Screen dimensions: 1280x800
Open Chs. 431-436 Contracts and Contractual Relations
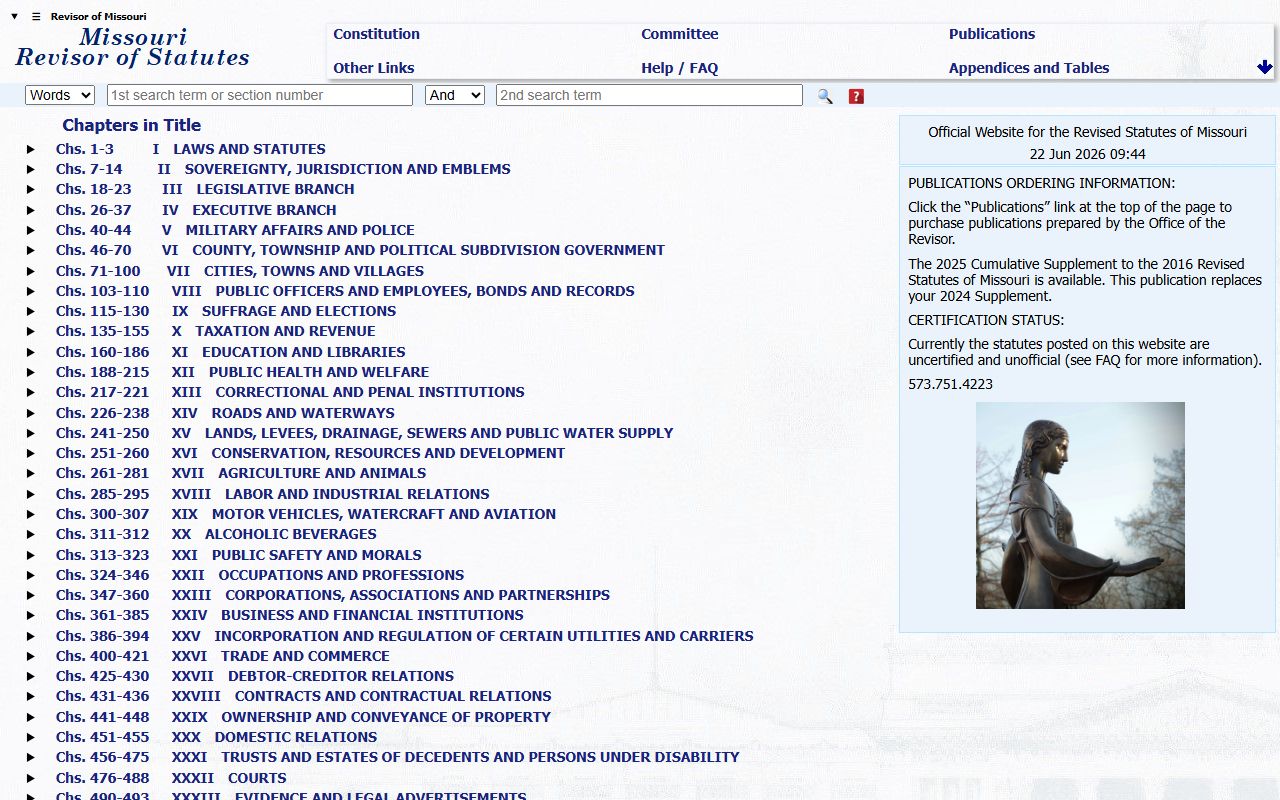click(x=304, y=696)
